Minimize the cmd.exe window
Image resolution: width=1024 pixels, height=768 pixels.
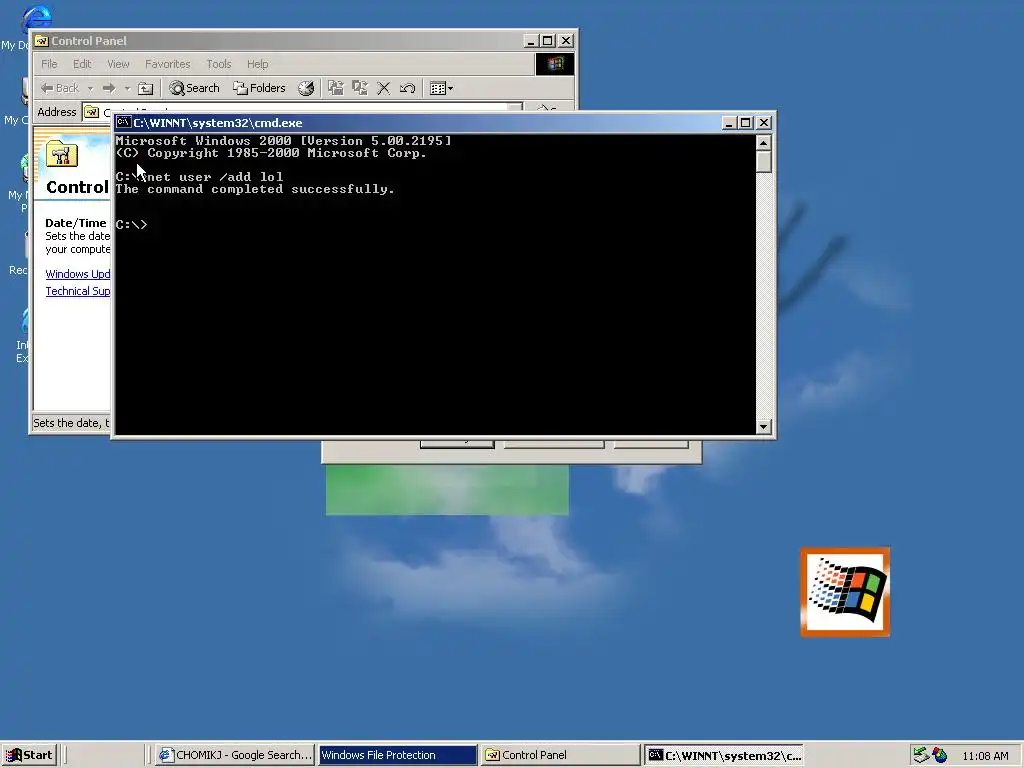[729, 123]
